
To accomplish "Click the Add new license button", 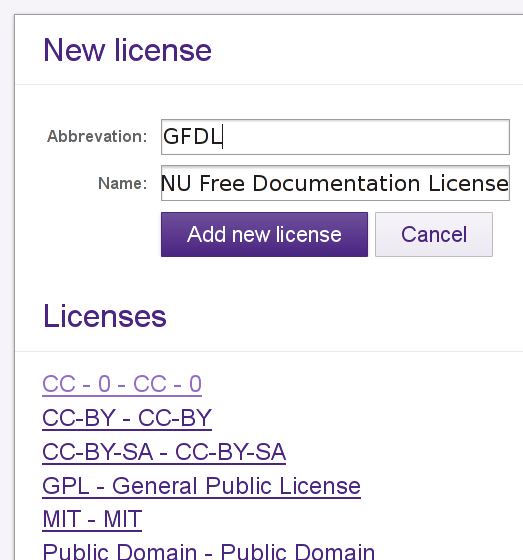I will [264, 234].
